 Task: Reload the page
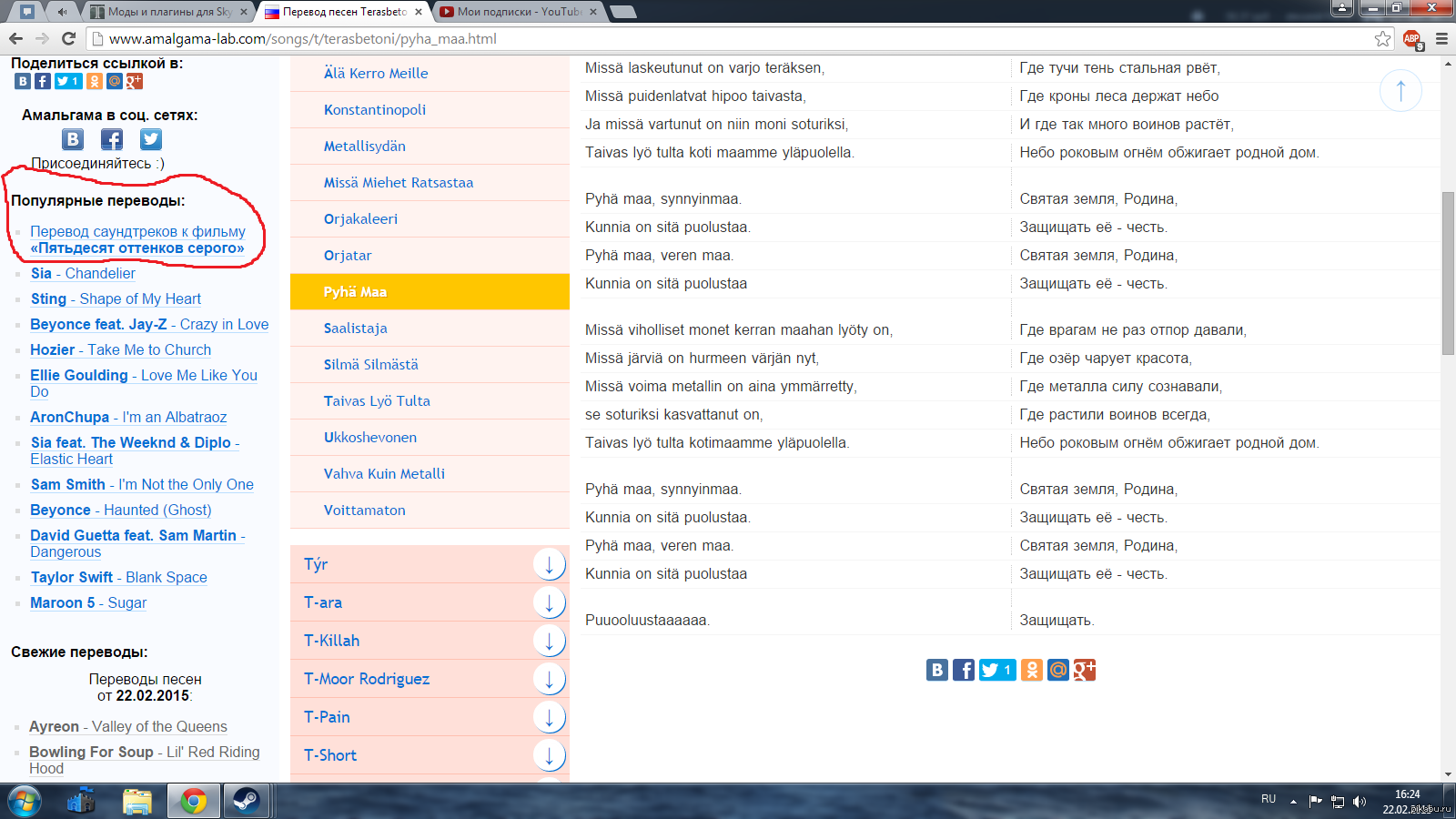click(68, 38)
